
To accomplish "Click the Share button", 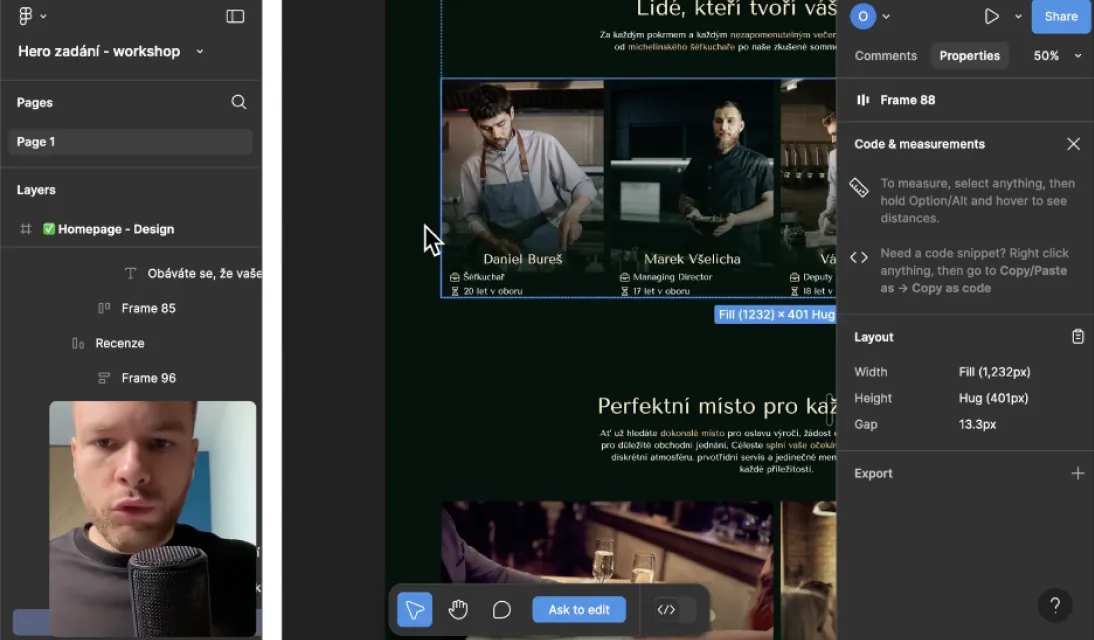I will (1061, 16).
